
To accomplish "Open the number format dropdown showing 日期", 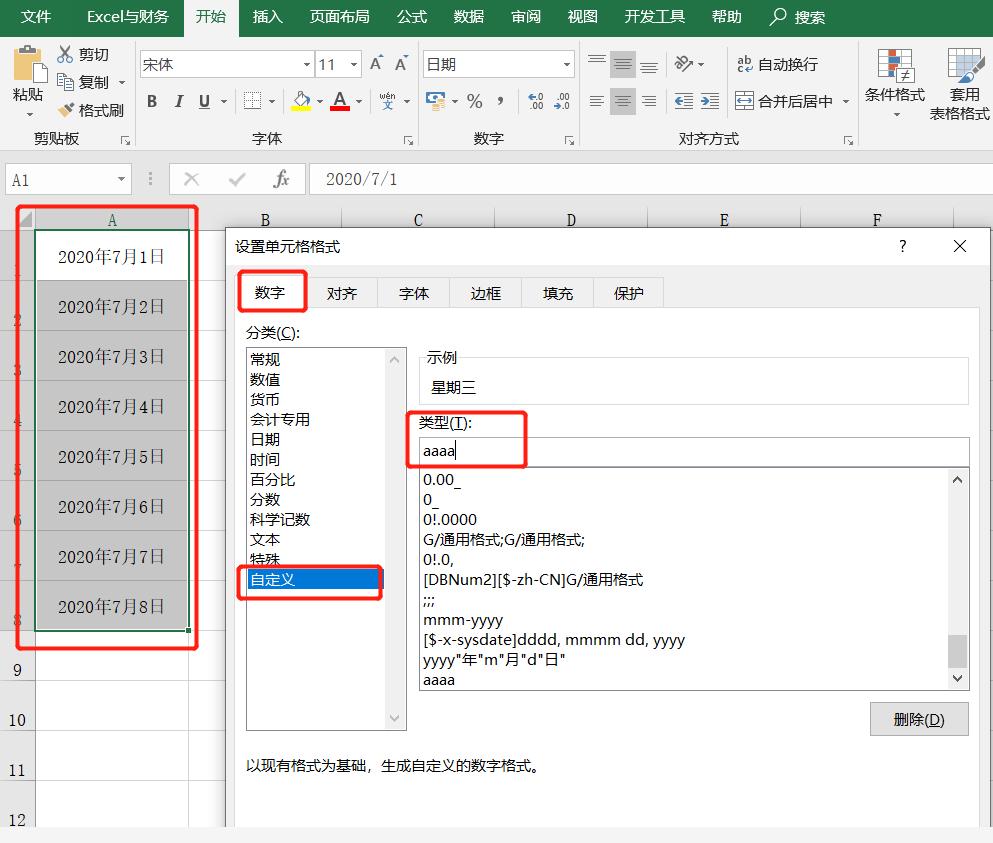I will [568, 62].
